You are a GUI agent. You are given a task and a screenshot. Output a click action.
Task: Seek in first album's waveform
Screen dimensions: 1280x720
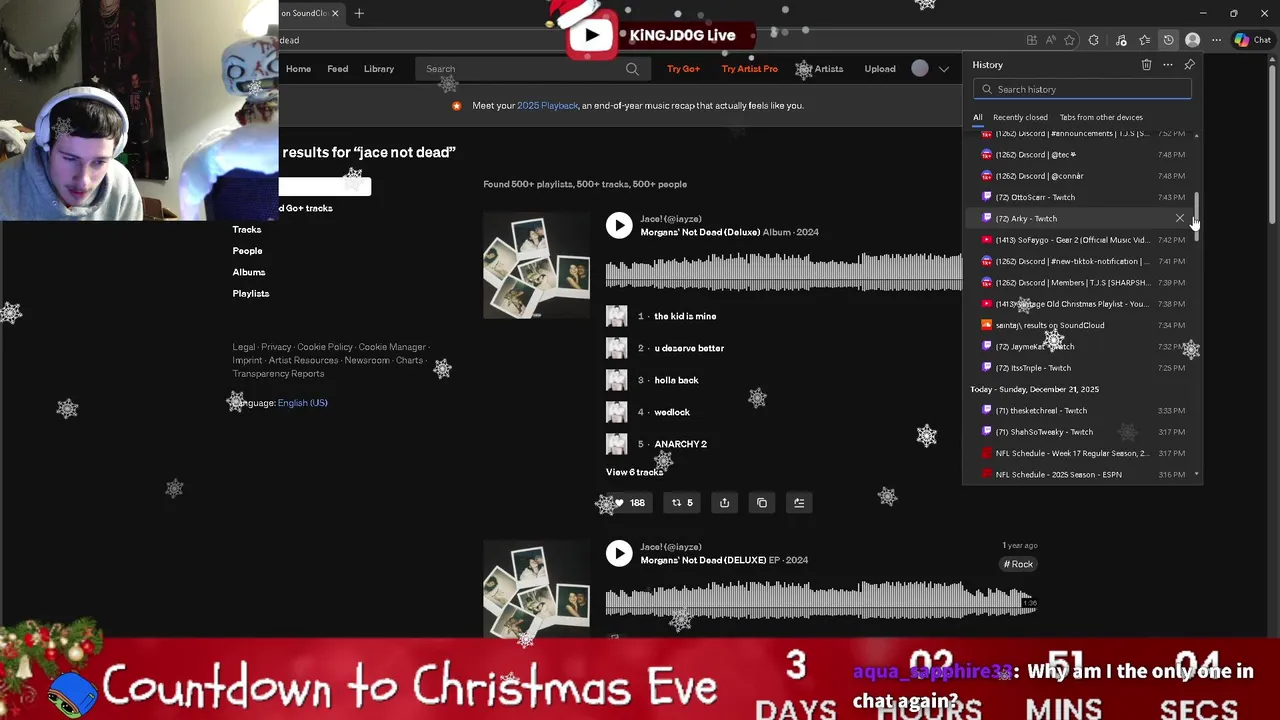pos(784,270)
